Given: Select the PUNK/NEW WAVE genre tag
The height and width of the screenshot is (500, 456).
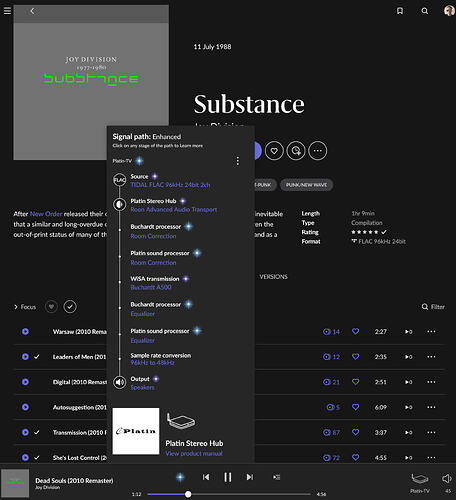Looking at the screenshot, I should tap(306, 185).
